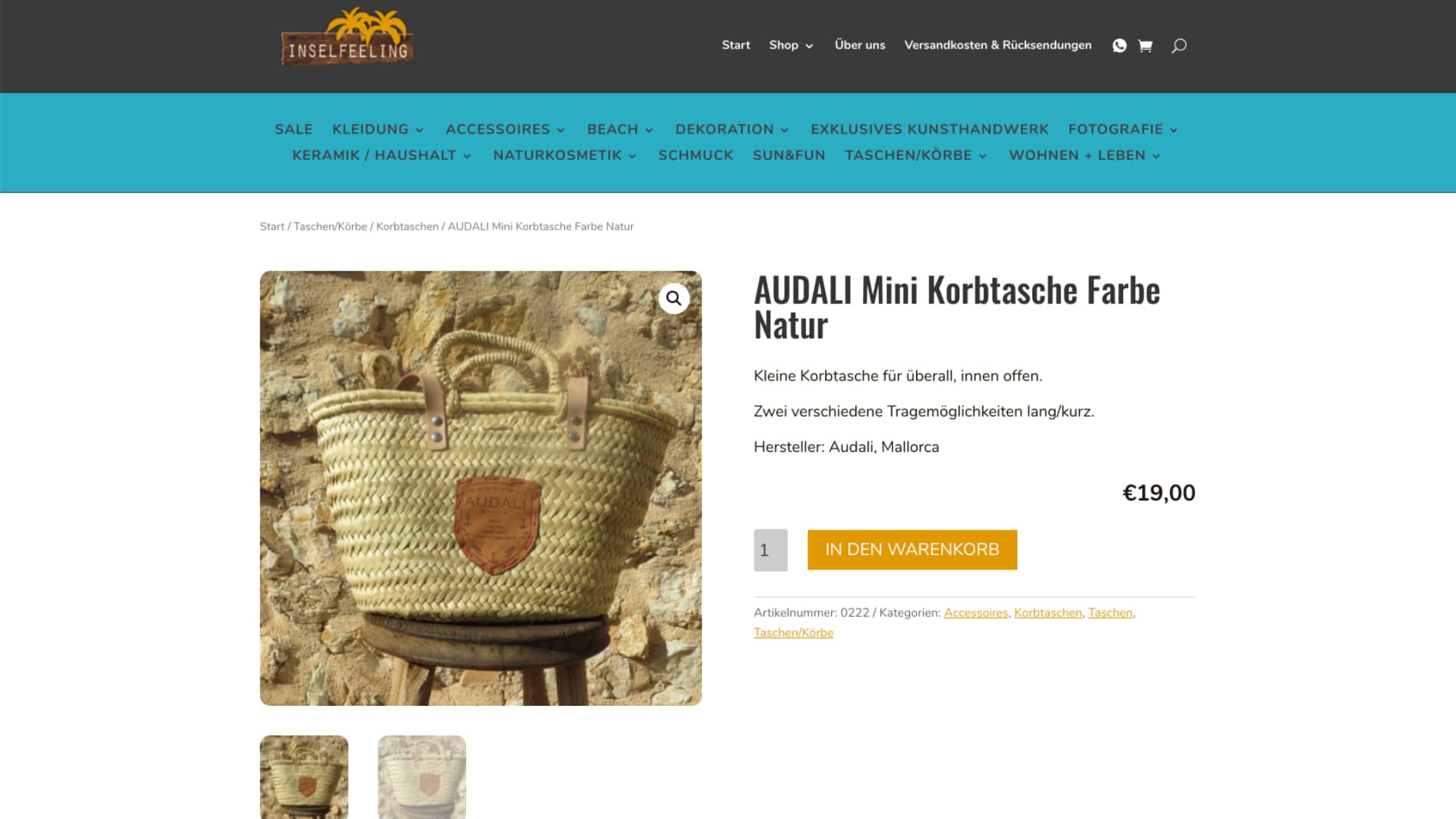Select the first basket thumbnail
1456x819 pixels.
(x=304, y=777)
